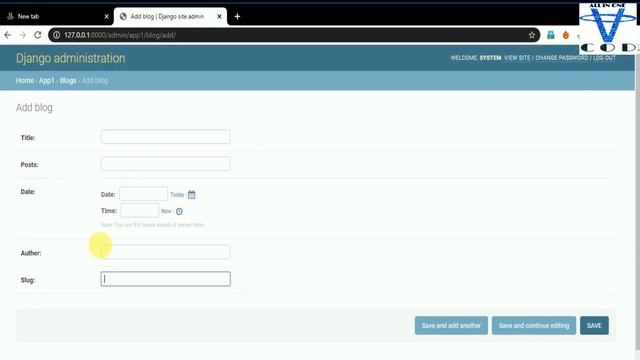Image resolution: width=640 pixels, height=360 pixels.
Task: Focus the Title input field
Action: (x=165, y=137)
